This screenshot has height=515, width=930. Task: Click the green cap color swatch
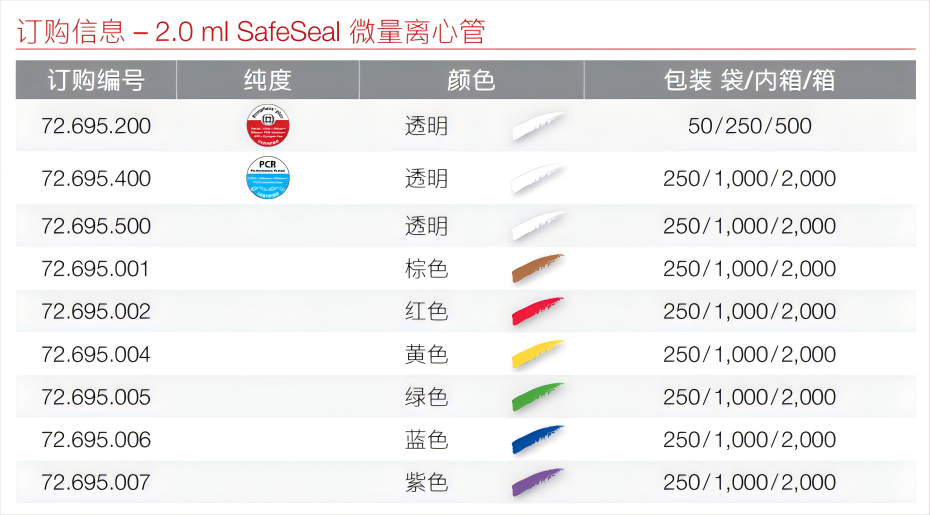tap(537, 397)
